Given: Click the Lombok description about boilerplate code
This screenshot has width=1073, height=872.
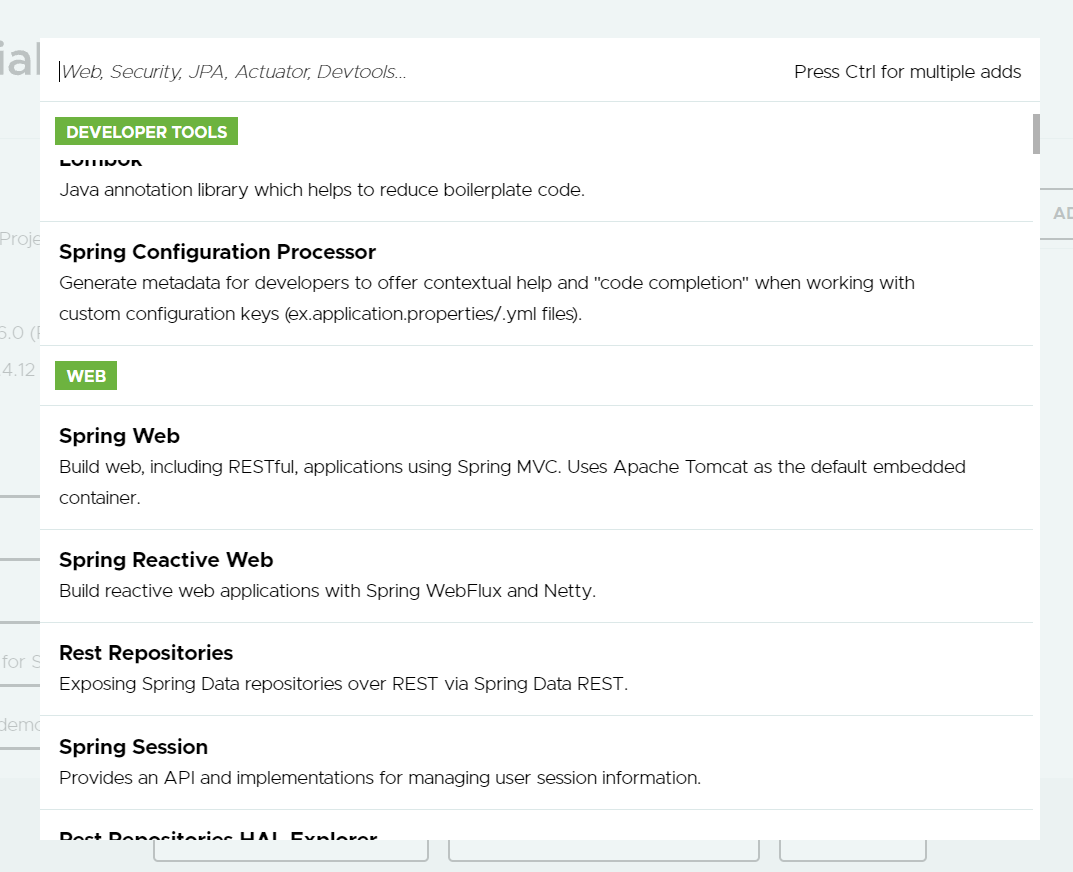Looking at the screenshot, I should 322,190.
